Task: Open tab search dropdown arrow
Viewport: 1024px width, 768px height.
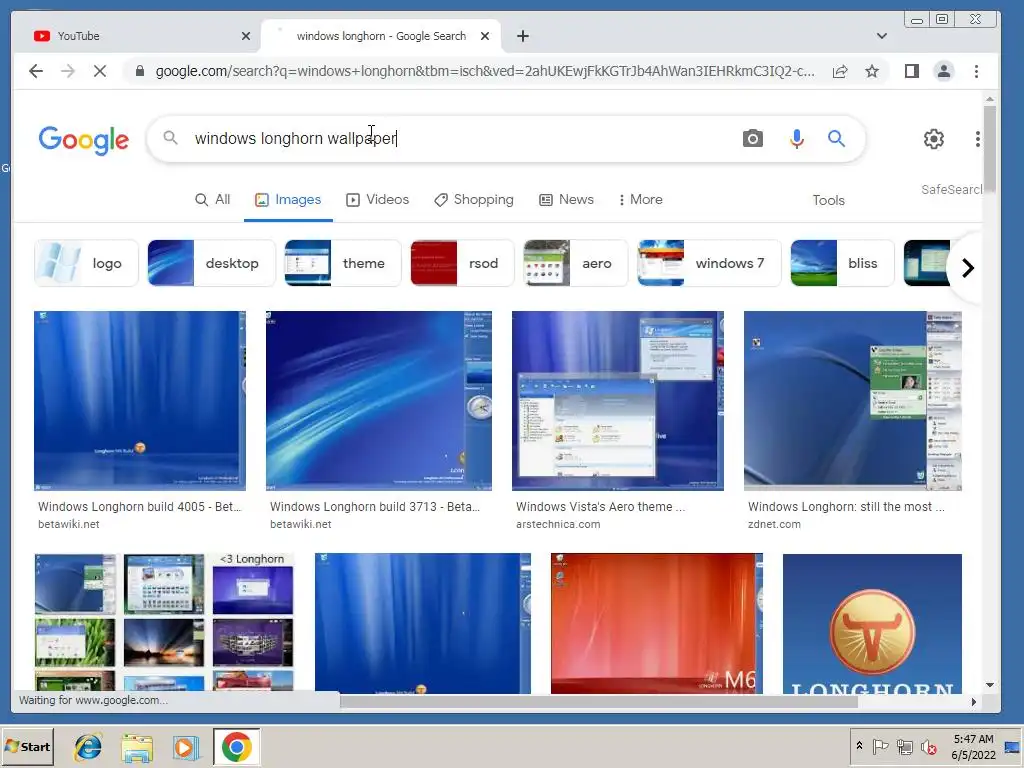Action: [882, 36]
